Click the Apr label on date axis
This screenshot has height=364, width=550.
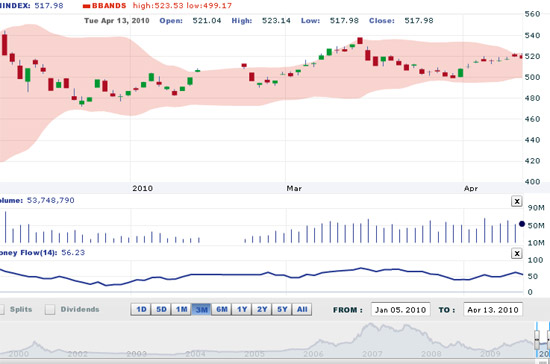tap(471, 189)
